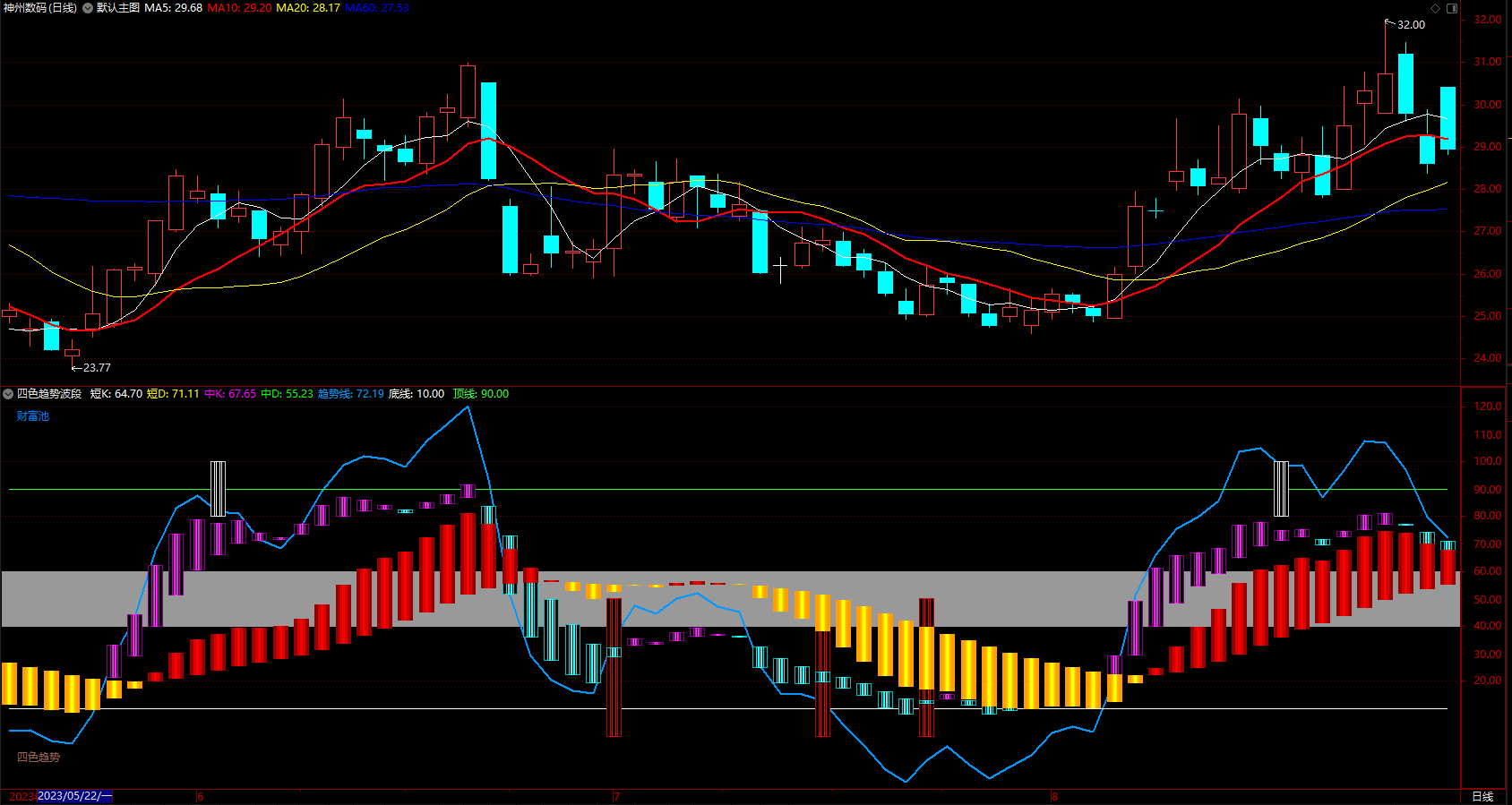
Task: Click month marker 7 on time axis
Action: (616, 796)
